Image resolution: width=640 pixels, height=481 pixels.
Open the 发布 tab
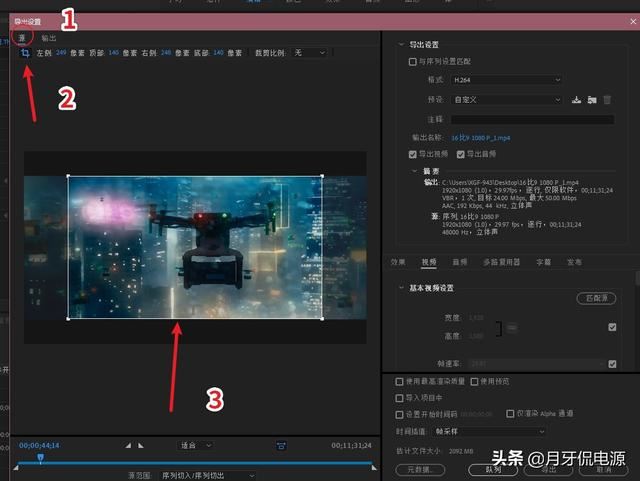(574, 262)
